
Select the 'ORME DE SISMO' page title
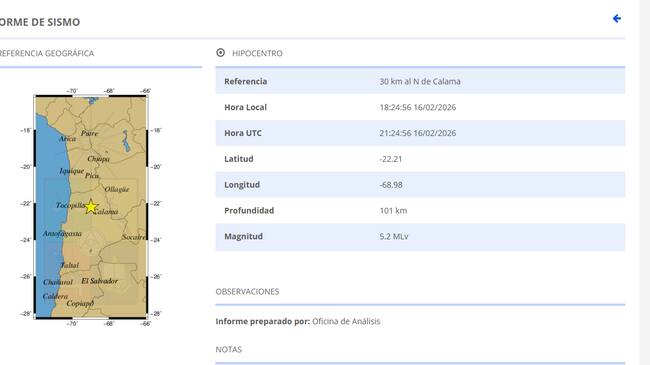(40, 22)
